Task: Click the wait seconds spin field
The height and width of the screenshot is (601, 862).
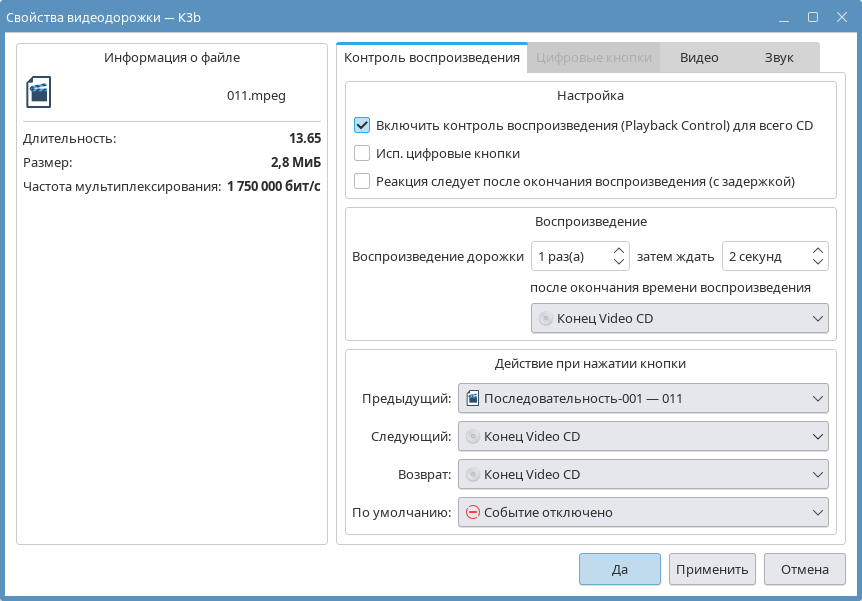Action: (x=765, y=256)
